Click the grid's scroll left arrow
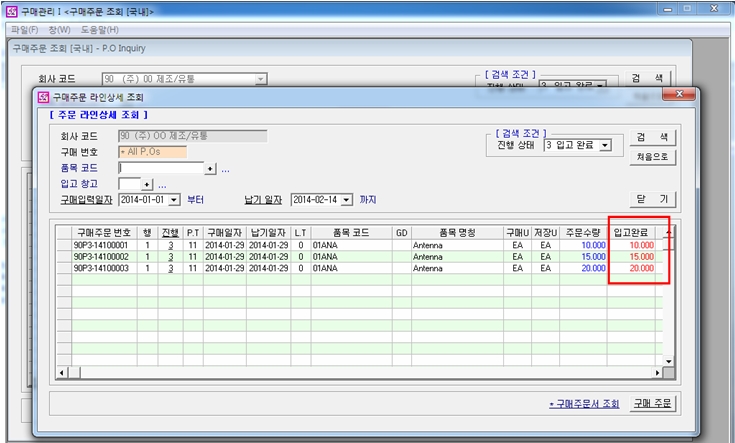The image size is (735, 443). coord(62,373)
